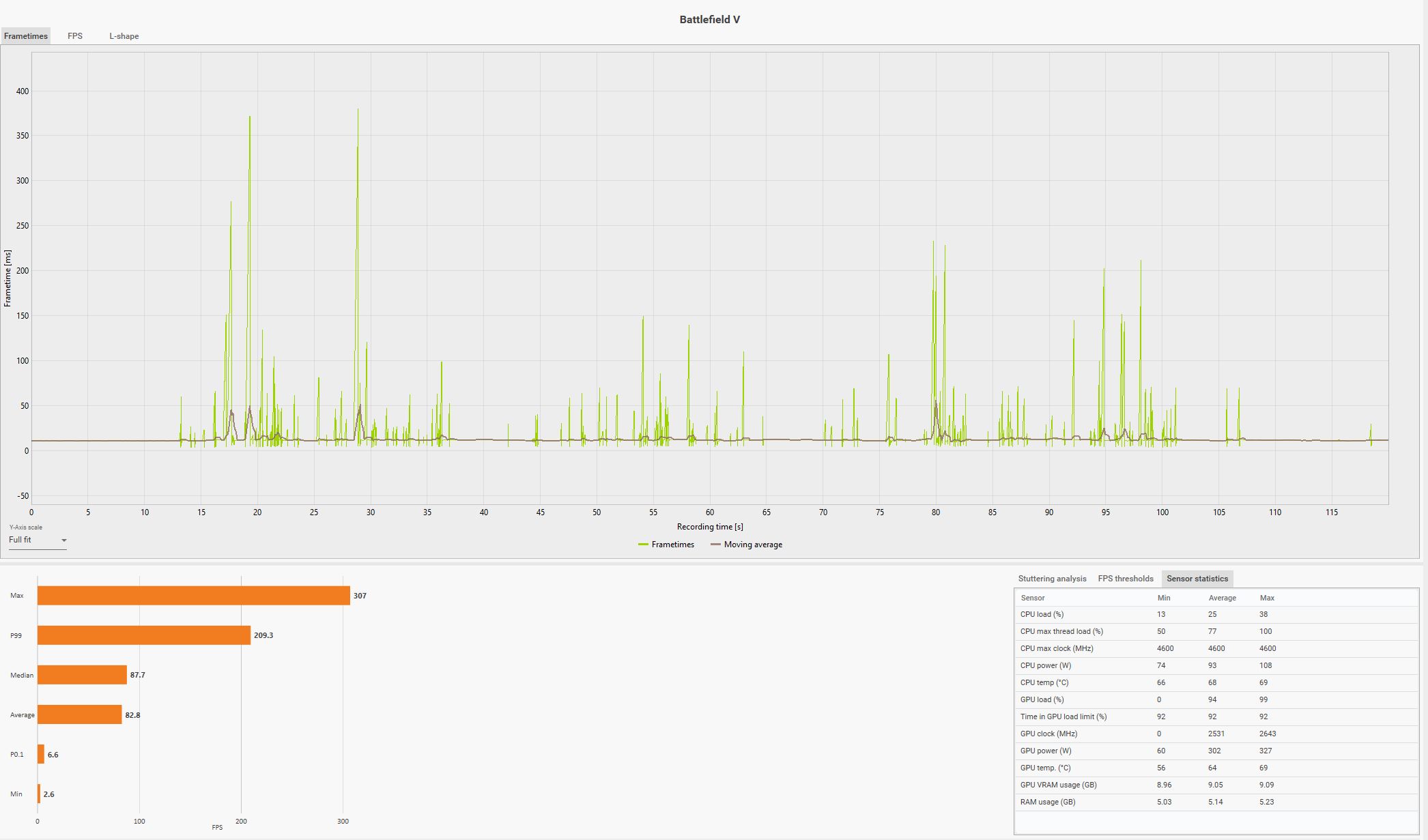The image size is (1428, 840).
Task: Open the Stuttering analysis tab
Action: pyautogui.click(x=1052, y=579)
